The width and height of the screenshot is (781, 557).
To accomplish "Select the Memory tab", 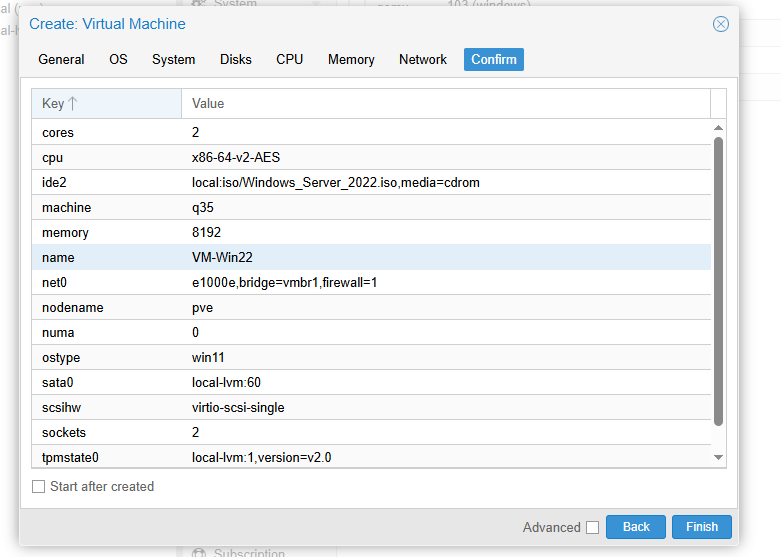I will pyautogui.click(x=351, y=60).
